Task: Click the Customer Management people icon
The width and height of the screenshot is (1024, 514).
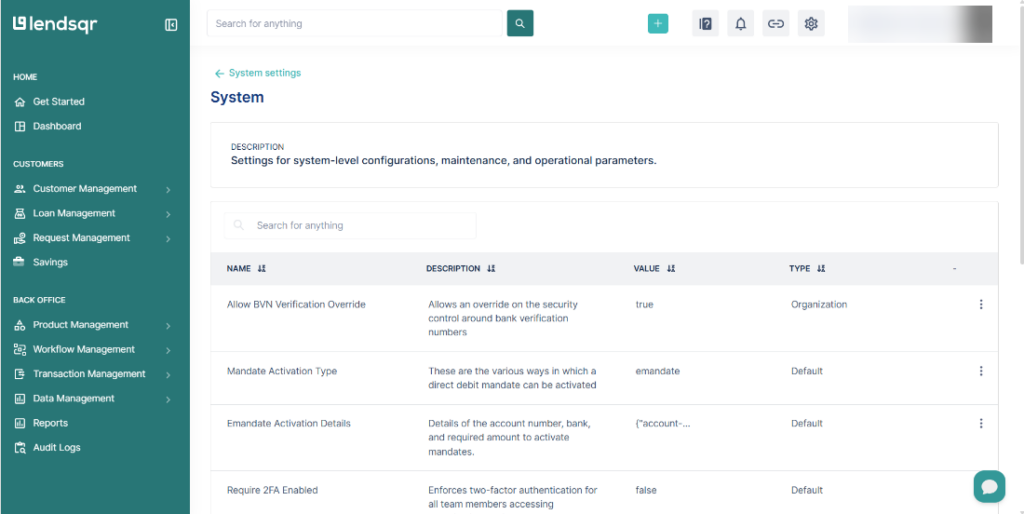Action: pyautogui.click(x=20, y=189)
